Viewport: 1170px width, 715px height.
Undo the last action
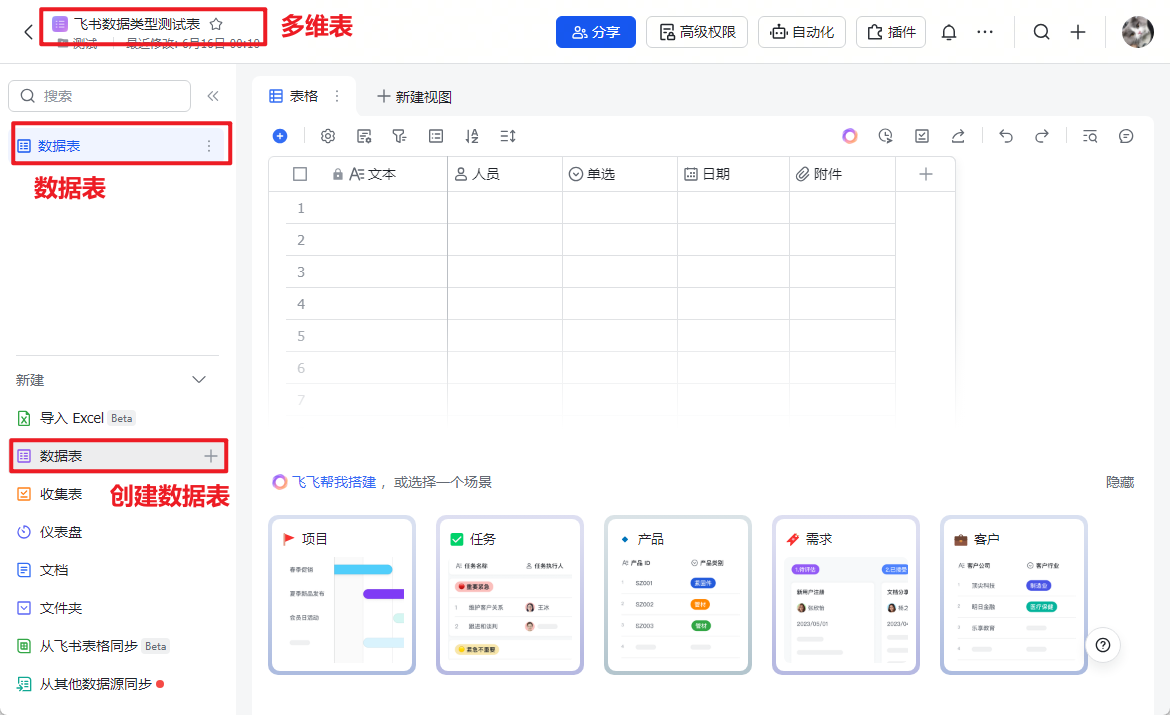1006,136
